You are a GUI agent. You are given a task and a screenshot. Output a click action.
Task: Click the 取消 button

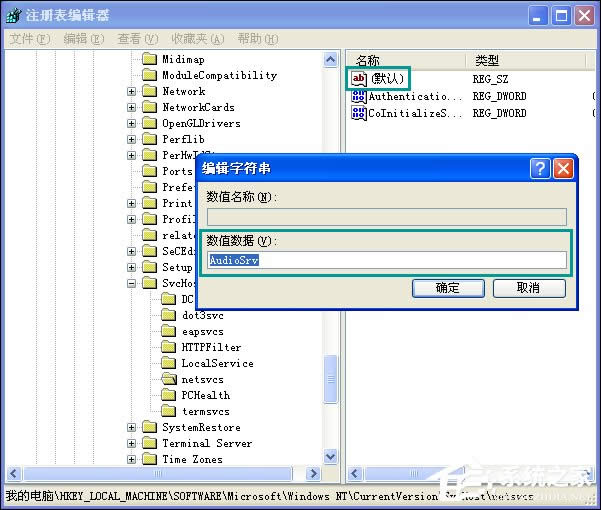pyautogui.click(x=529, y=288)
